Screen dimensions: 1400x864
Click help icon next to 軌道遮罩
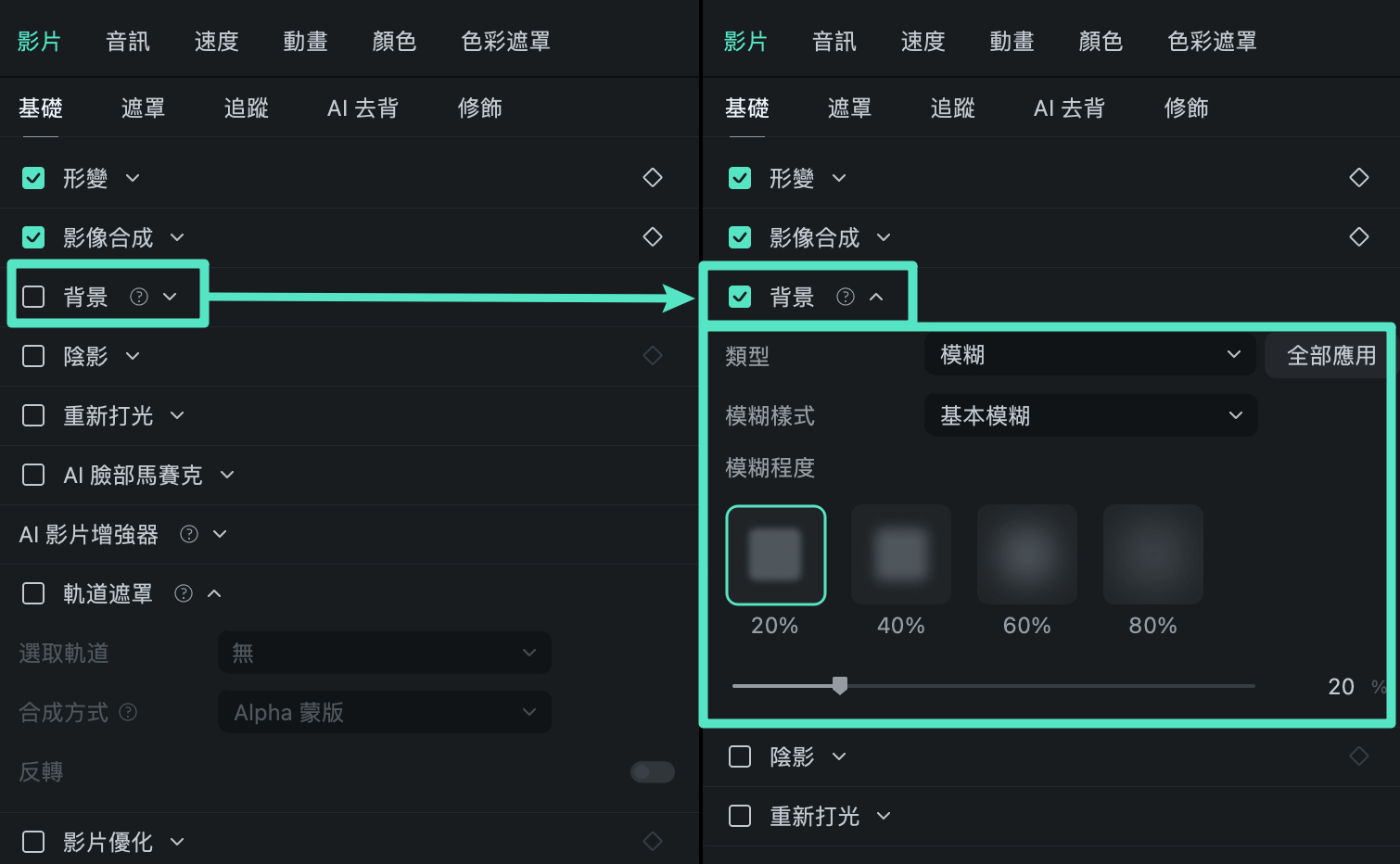[184, 593]
